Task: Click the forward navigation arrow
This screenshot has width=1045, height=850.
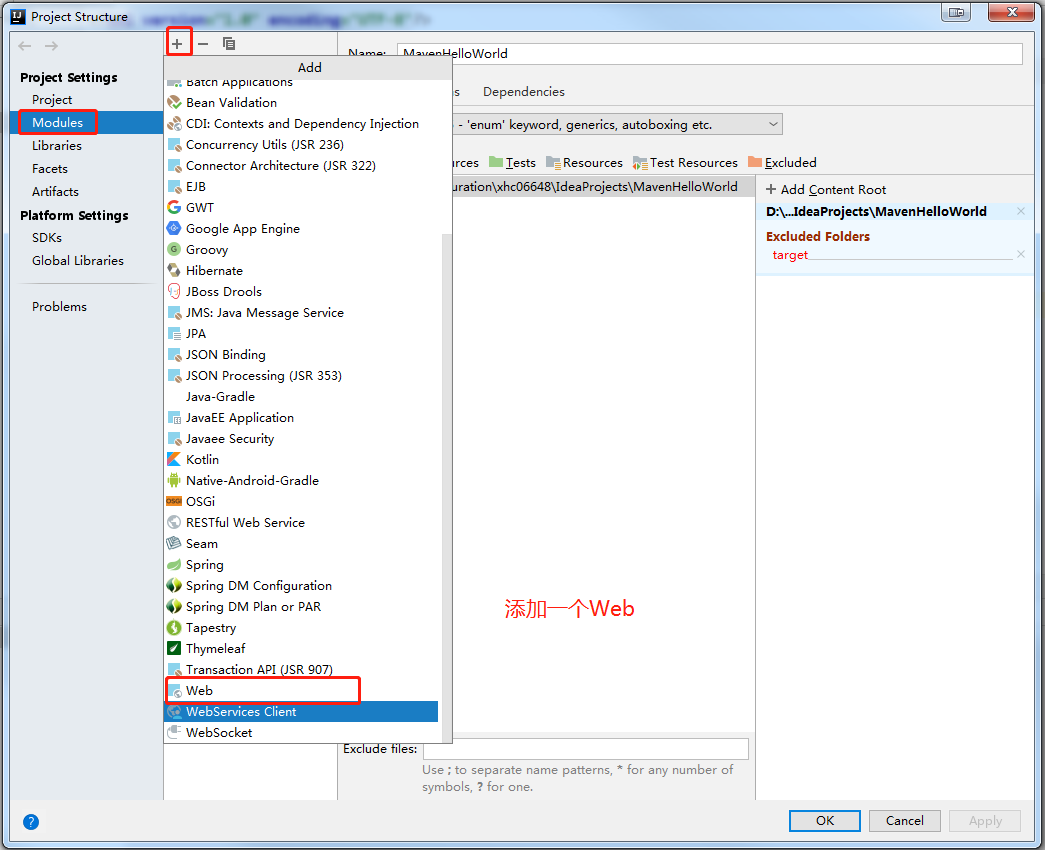Action: [51, 46]
